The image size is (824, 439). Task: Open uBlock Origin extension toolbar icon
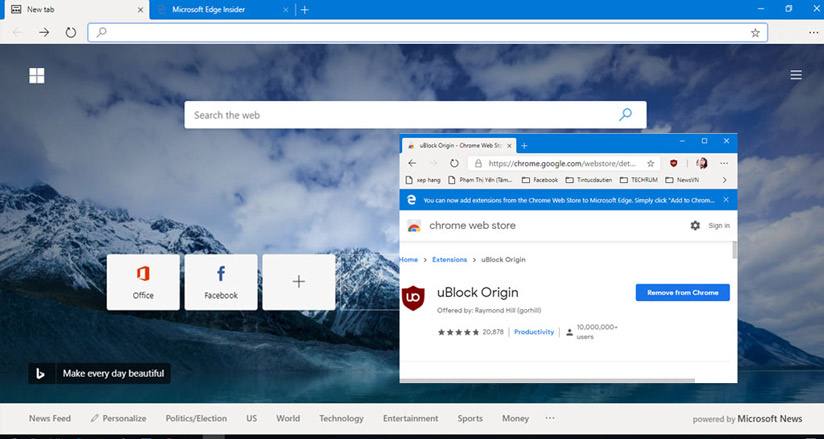674,164
